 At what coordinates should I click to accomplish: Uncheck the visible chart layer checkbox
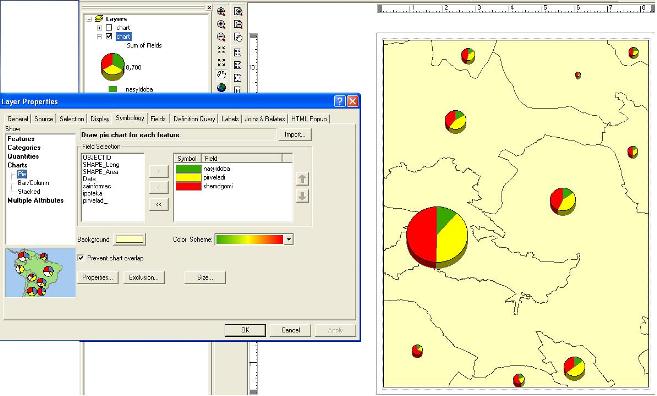[x=109, y=36]
